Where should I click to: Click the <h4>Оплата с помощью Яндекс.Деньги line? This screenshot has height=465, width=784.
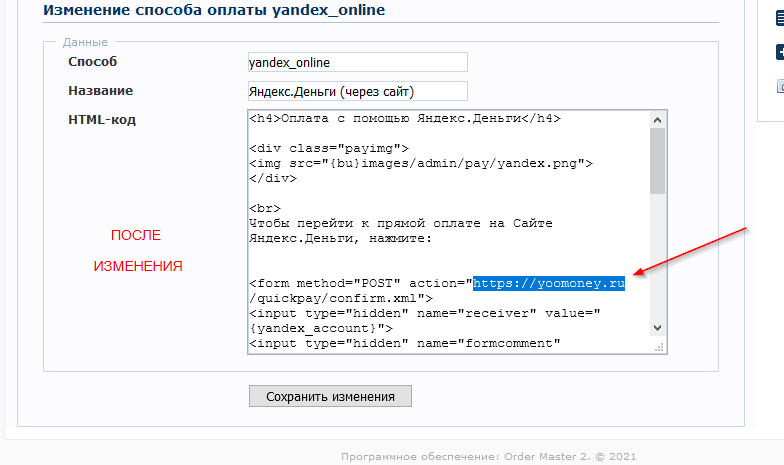[405, 118]
